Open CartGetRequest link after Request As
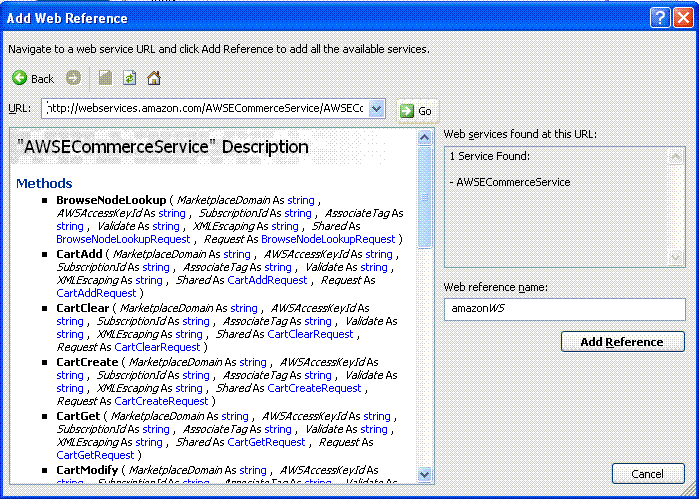This screenshot has width=699, height=499. (95, 455)
